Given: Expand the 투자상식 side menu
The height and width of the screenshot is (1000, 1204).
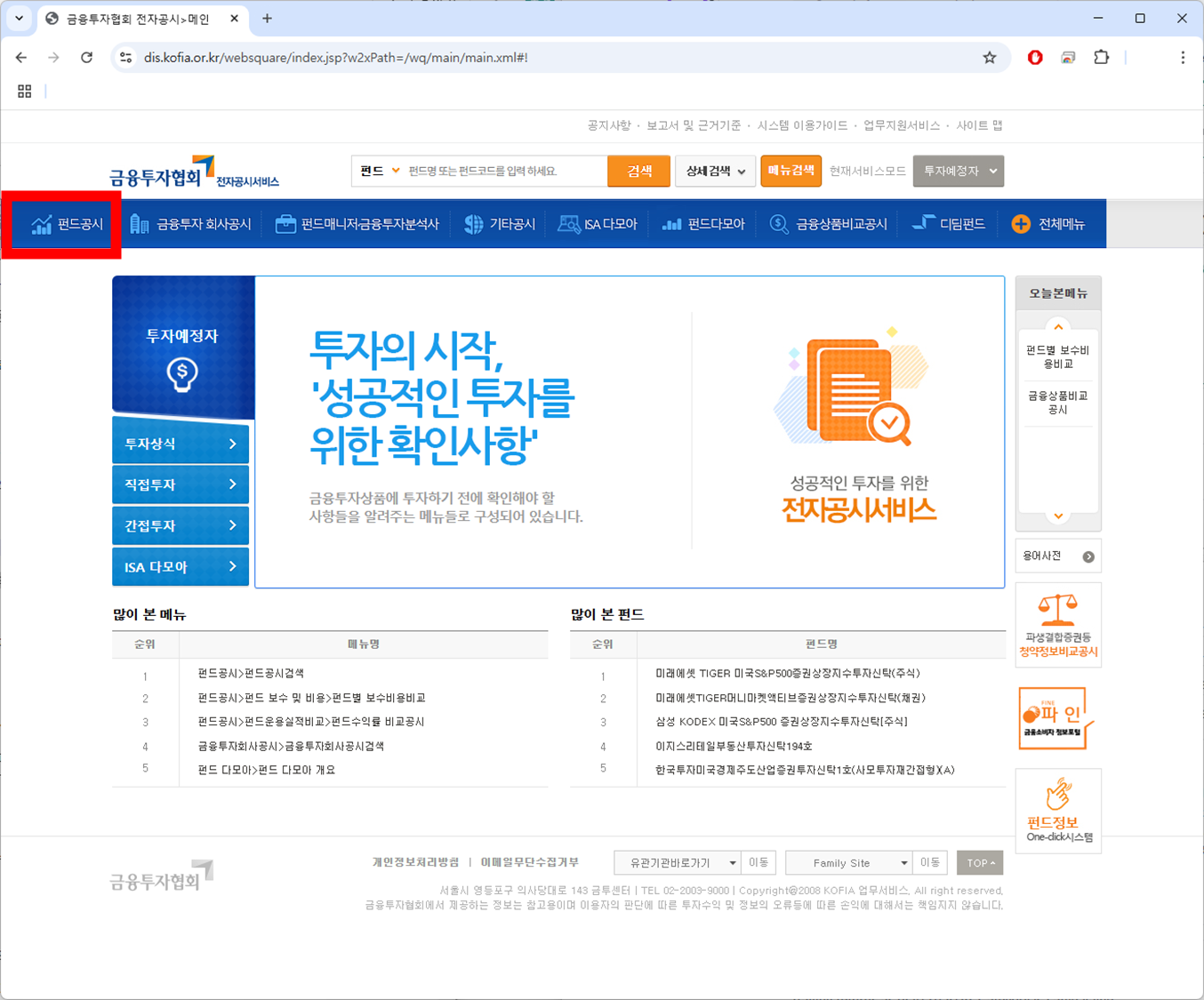Looking at the screenshot, I should click(181, 444).
